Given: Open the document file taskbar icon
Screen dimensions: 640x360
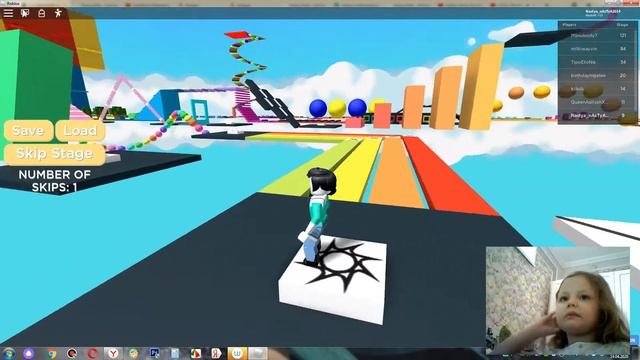Looking at the screenshot, I should point(175,353).
